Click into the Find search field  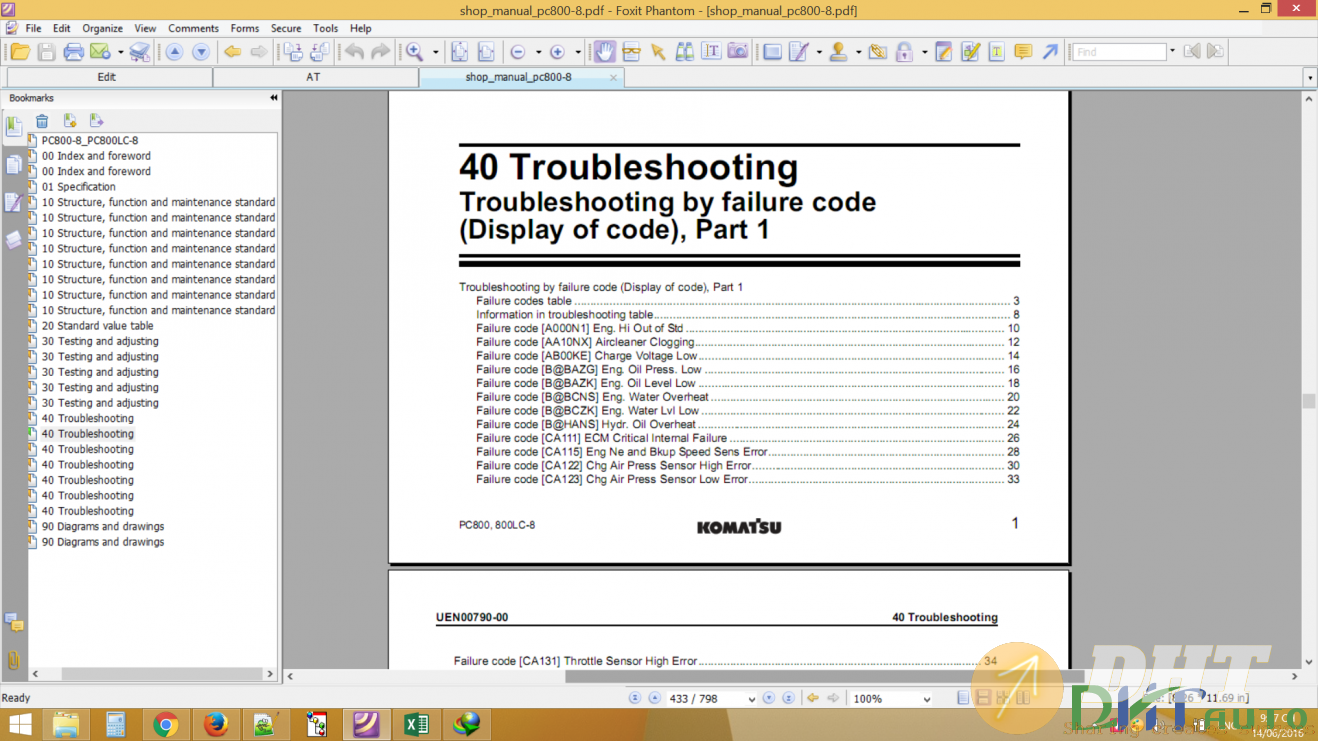click(1120, 52)
